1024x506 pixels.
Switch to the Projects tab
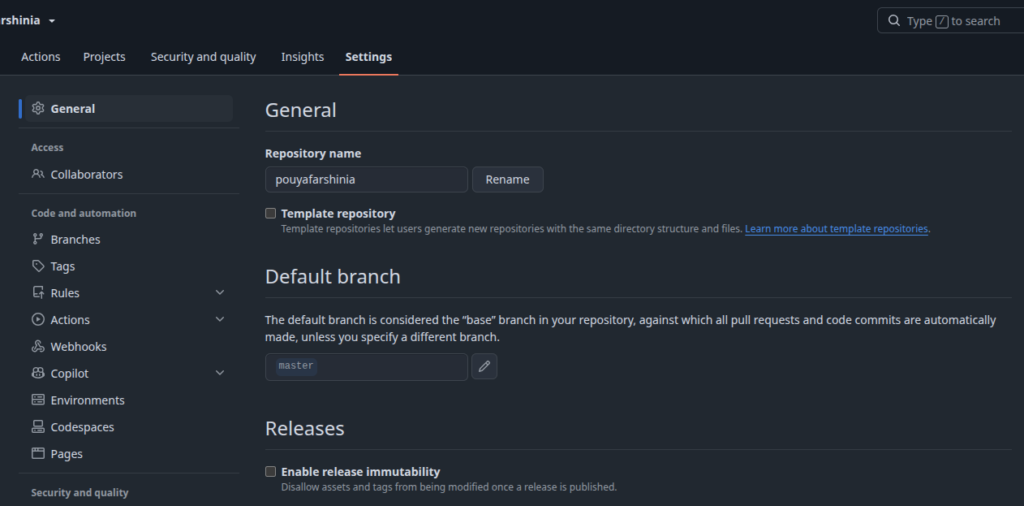point(104,57)
